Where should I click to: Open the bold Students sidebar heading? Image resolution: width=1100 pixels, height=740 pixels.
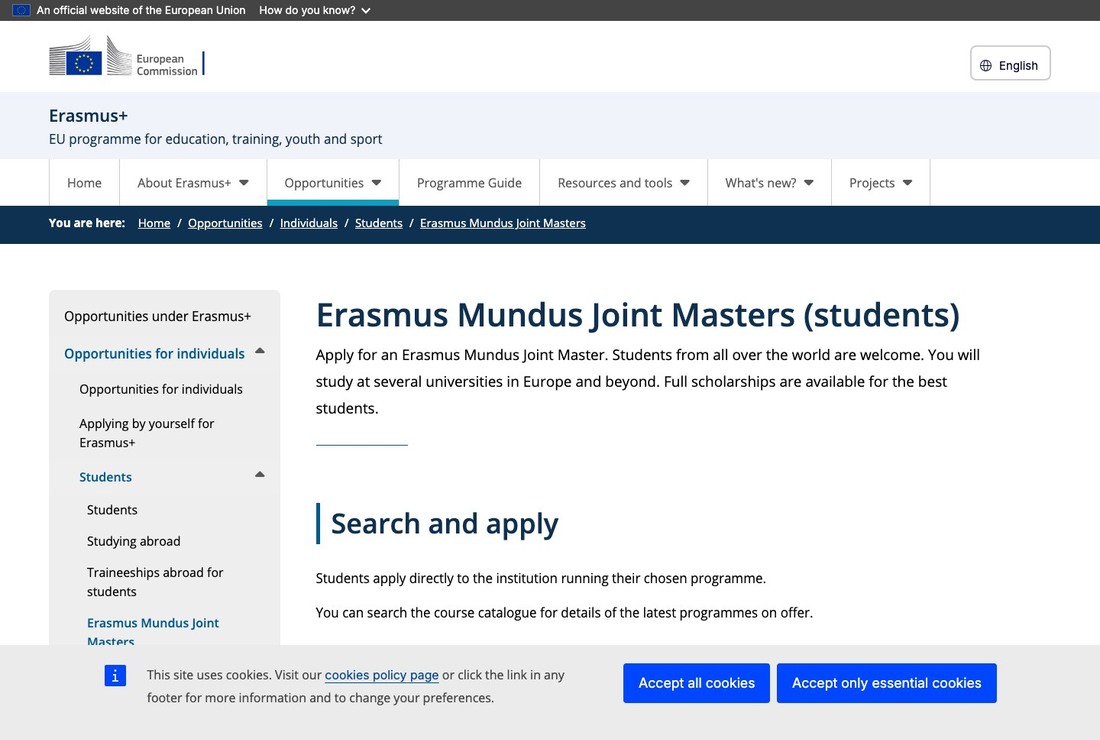click(105, 477)
